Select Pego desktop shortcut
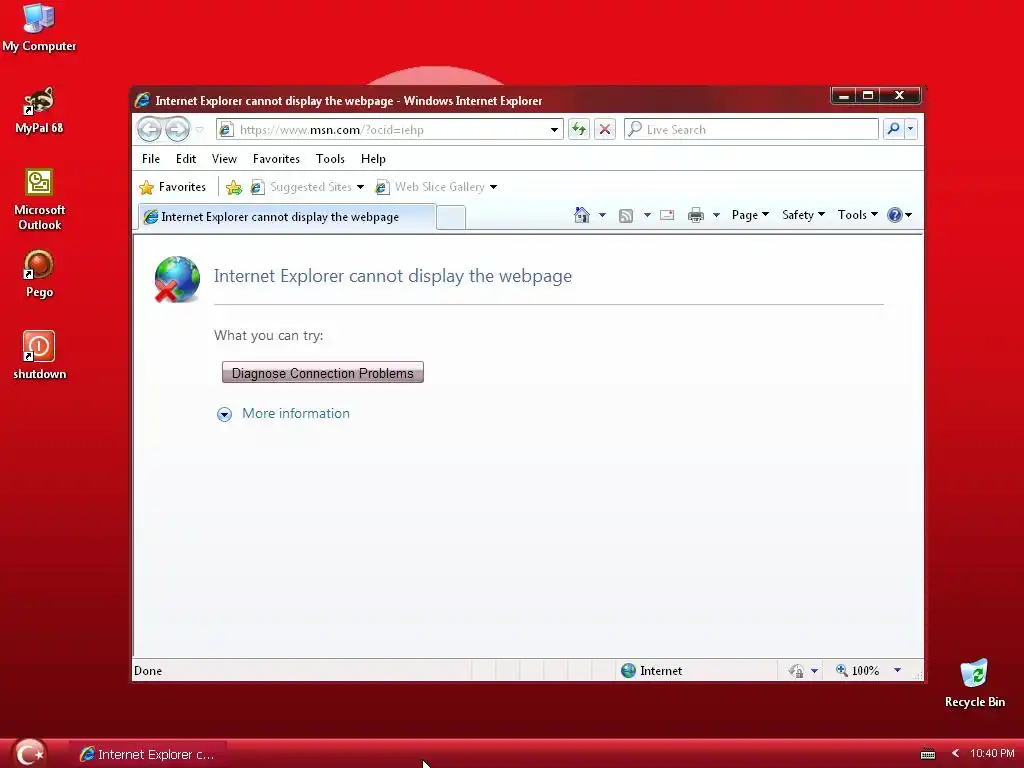Screen dimensions: 1024x768 pos(39,274)
